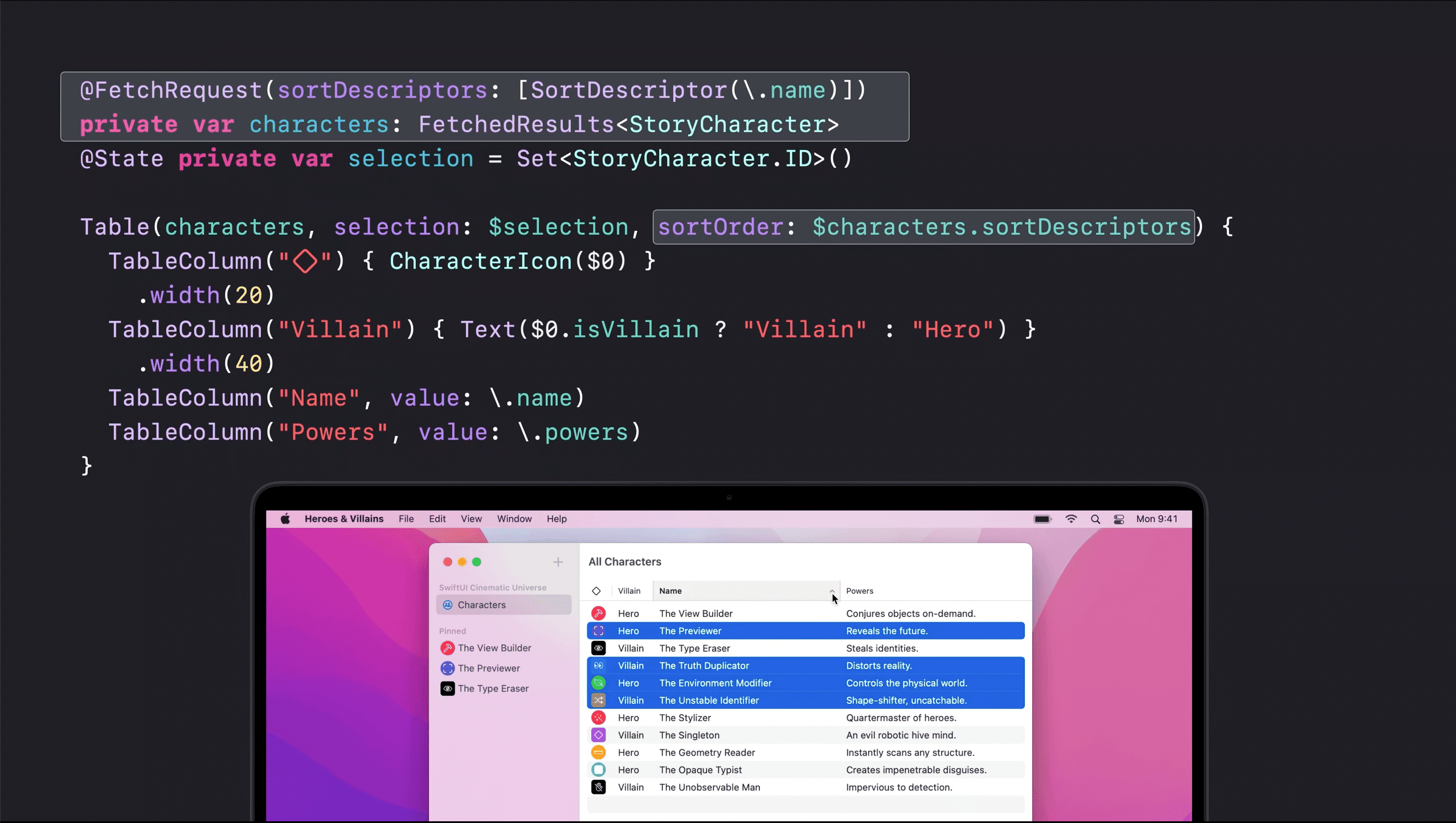This screenshot has width=1456, height=823.
Task: Open the Heroes & Villains app menu
Action: (x=344, y=519)
